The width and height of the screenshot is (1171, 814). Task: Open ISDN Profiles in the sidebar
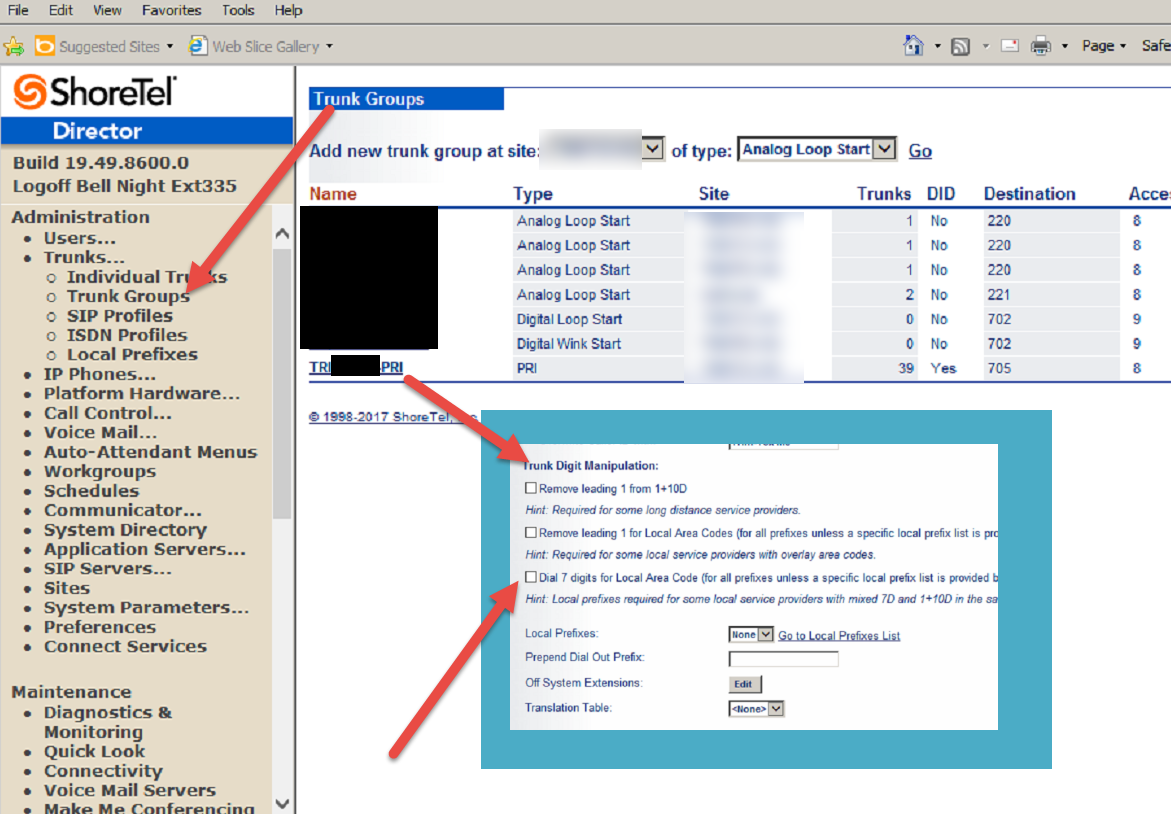(x=127, y=335)
